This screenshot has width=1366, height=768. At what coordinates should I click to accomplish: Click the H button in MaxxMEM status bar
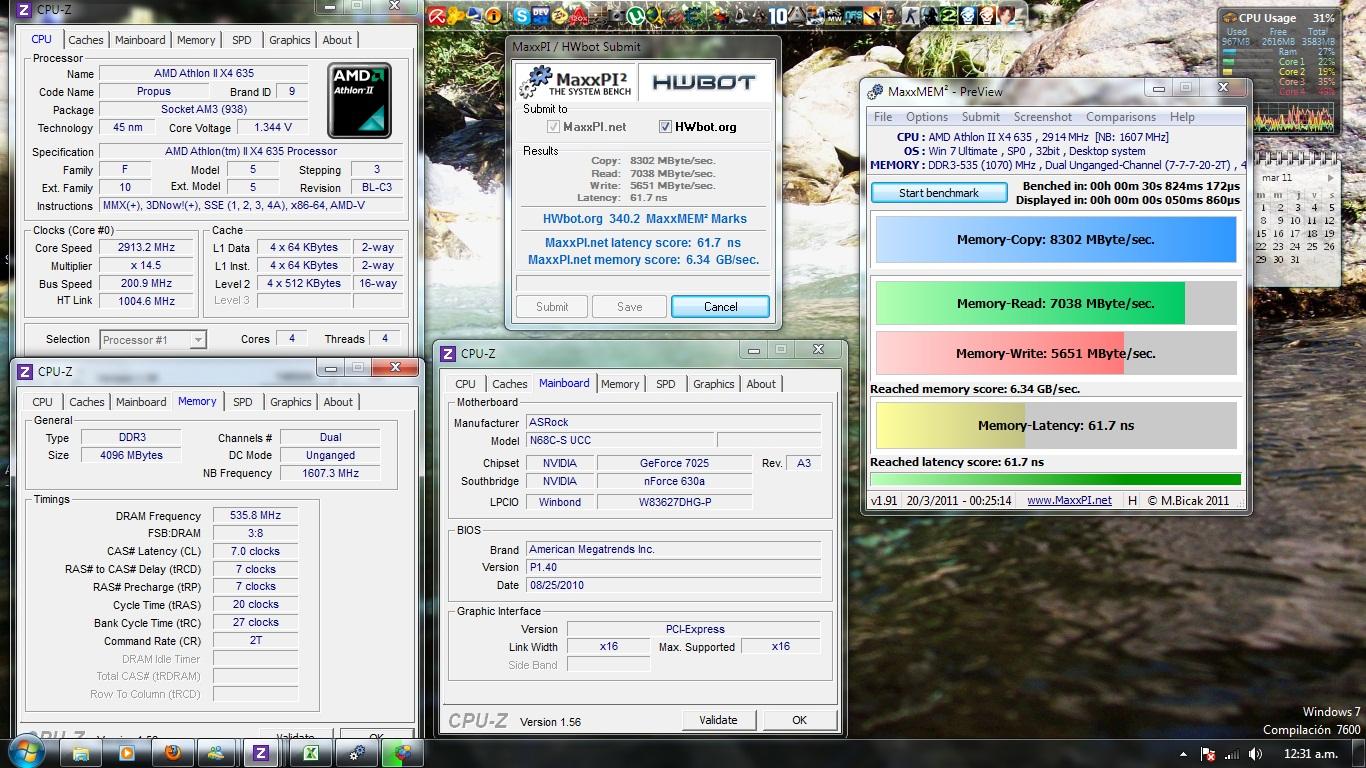coord(1132,500)
